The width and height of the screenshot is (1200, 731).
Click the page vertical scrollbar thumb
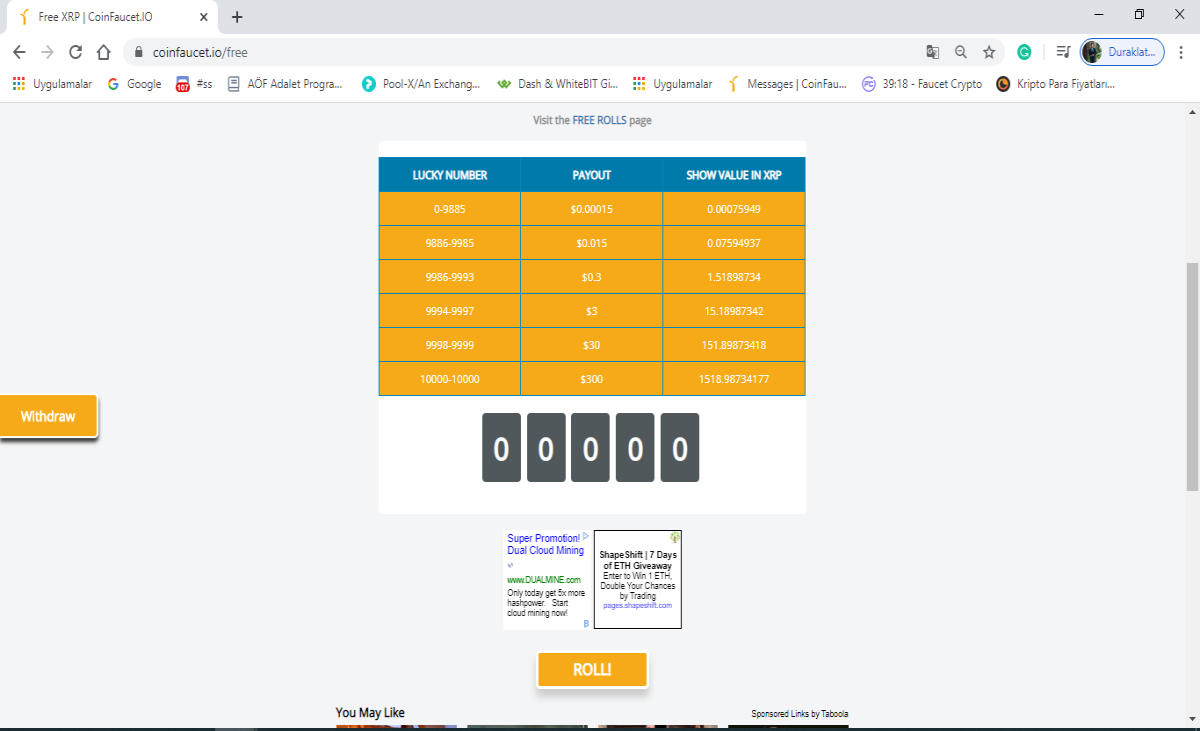coord(1192,376)
